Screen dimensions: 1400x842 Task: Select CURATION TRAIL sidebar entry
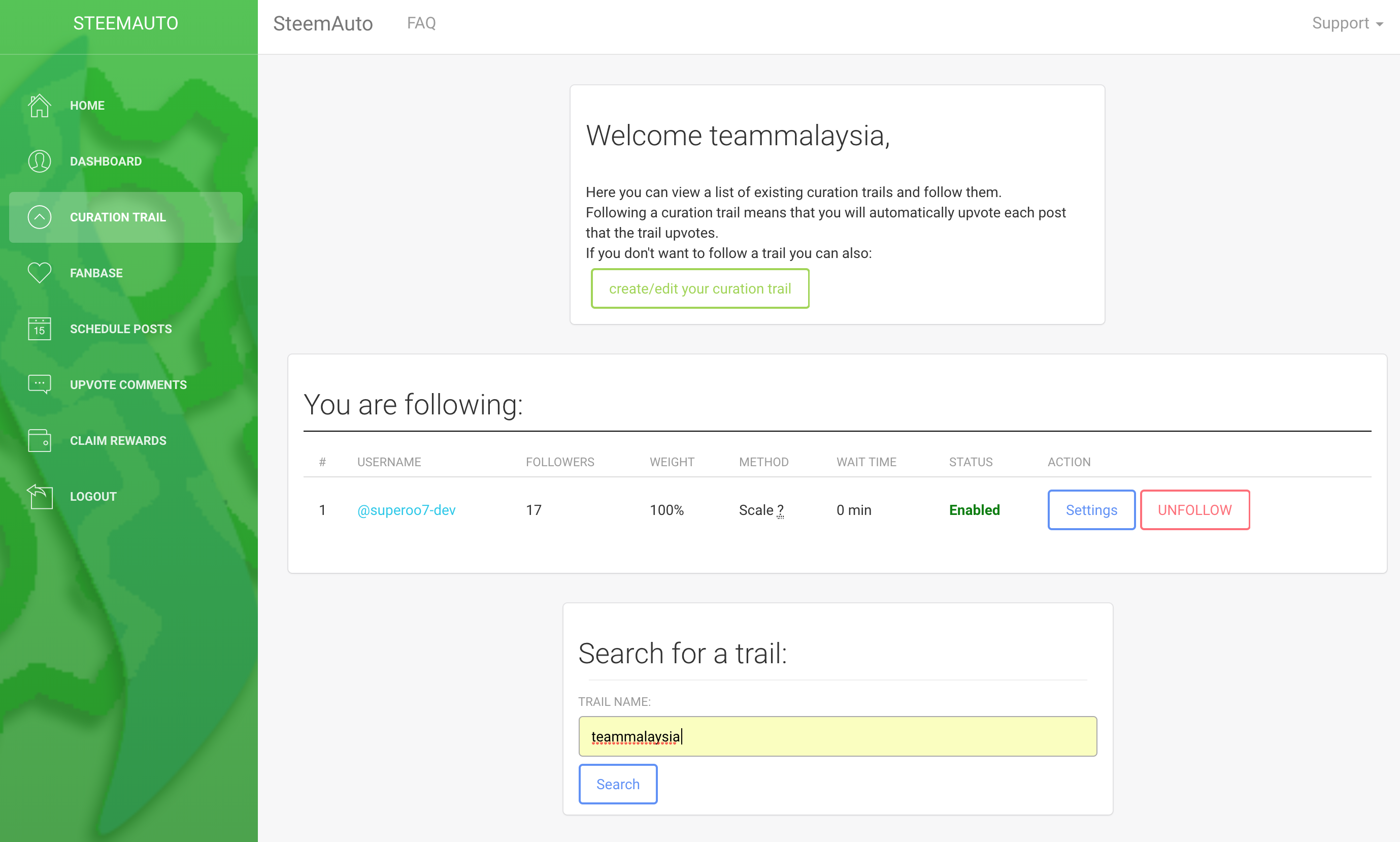pos(126,217)
